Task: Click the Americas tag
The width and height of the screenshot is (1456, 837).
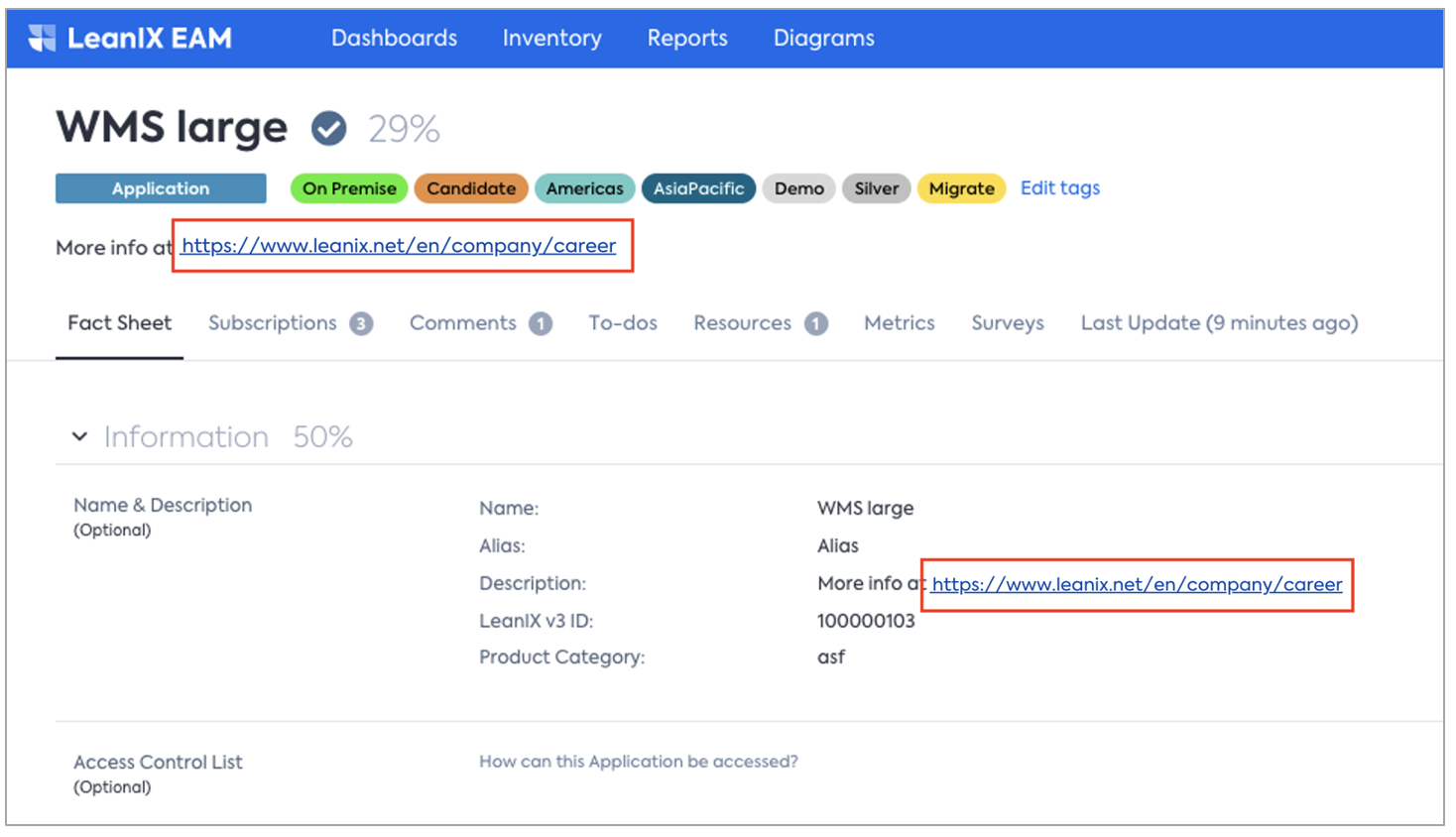Action: tap(585, 188)
